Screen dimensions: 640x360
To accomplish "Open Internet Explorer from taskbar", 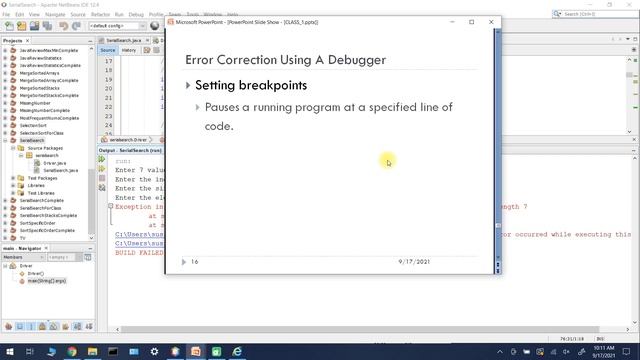I will (x=237, y=351).
